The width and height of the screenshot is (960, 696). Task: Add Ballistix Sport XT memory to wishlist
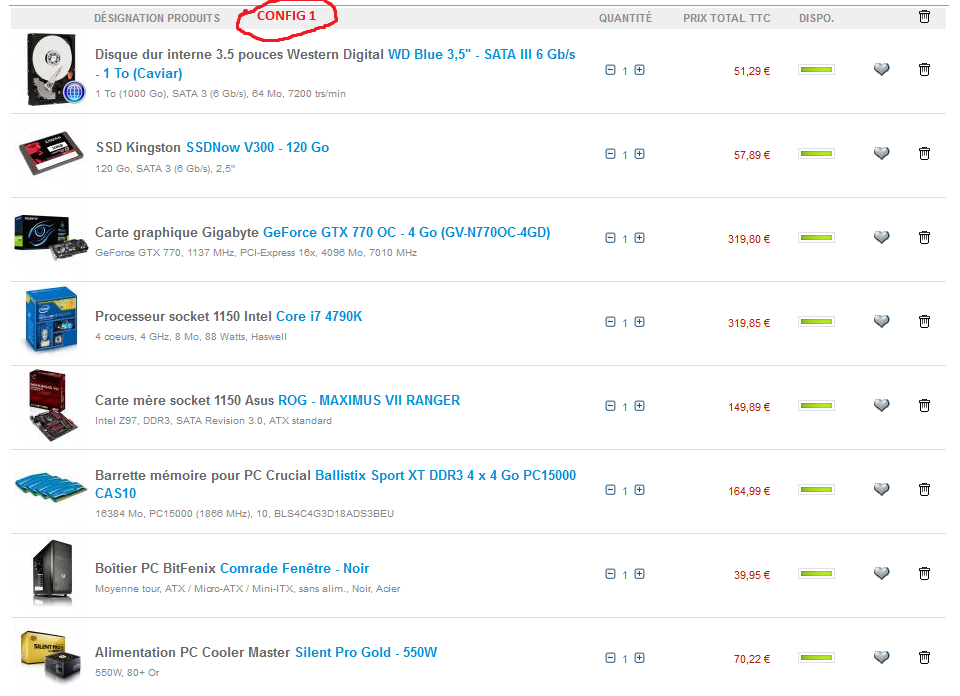[x=881, y=488]
